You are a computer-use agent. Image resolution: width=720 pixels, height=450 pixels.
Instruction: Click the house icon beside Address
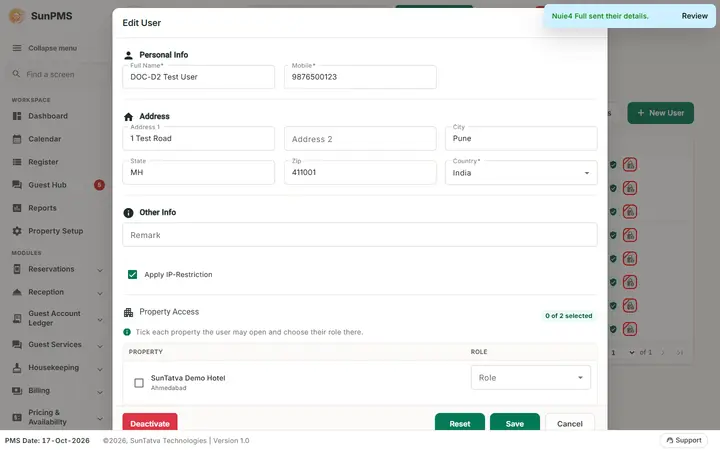point(129,117)
